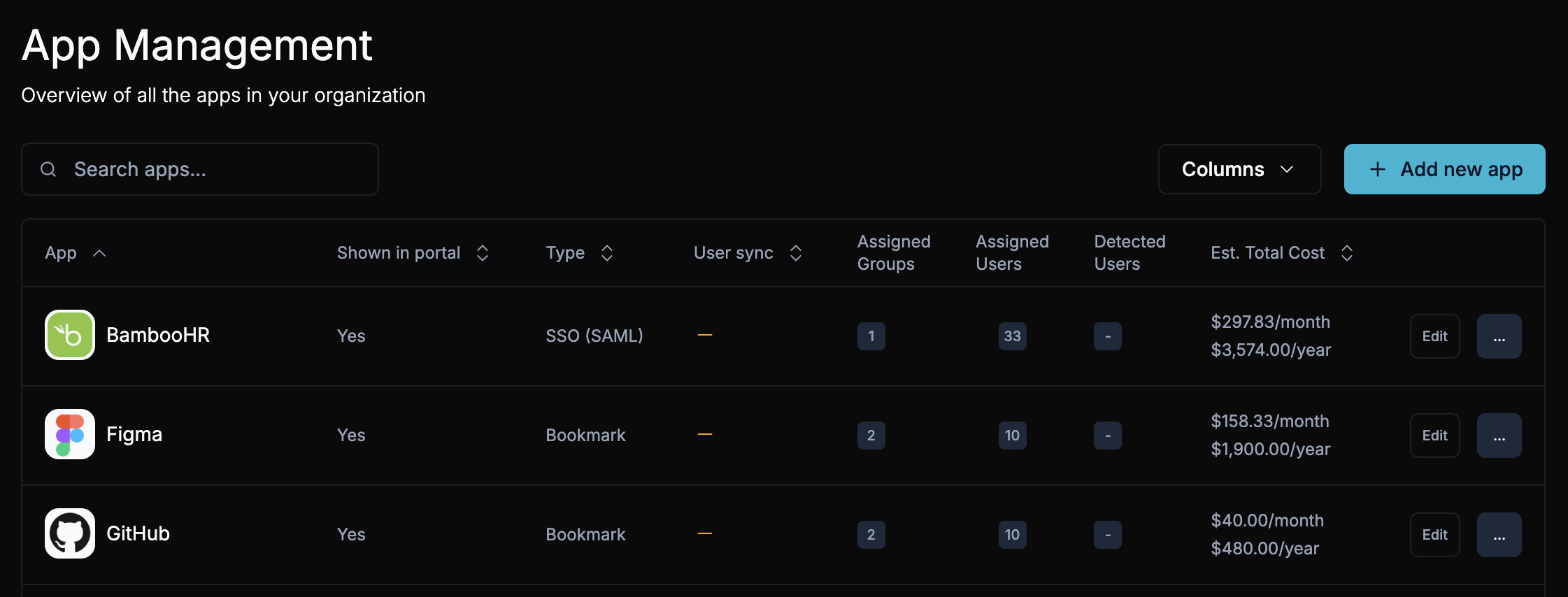
Task: Click the $3,574.00/year cost value
Action: 1271,350
